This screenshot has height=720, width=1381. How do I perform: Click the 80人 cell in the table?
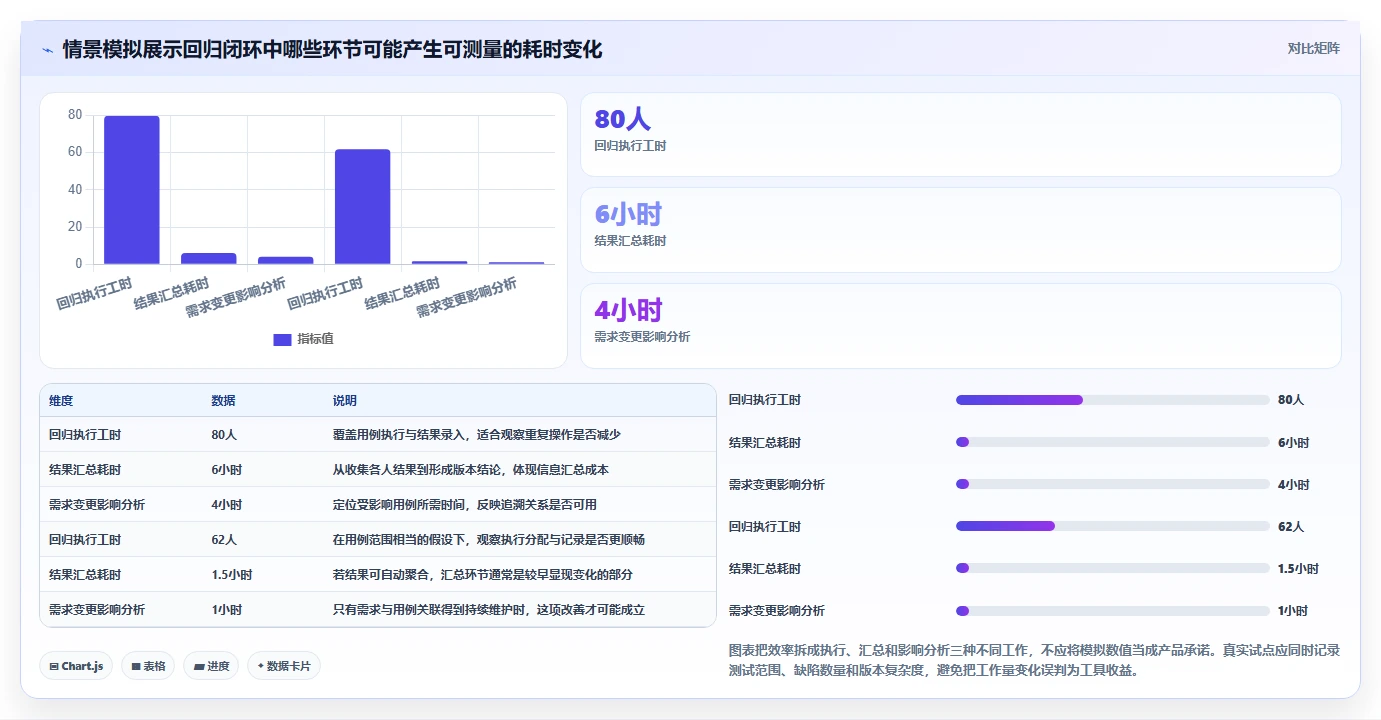pos(224,435)
